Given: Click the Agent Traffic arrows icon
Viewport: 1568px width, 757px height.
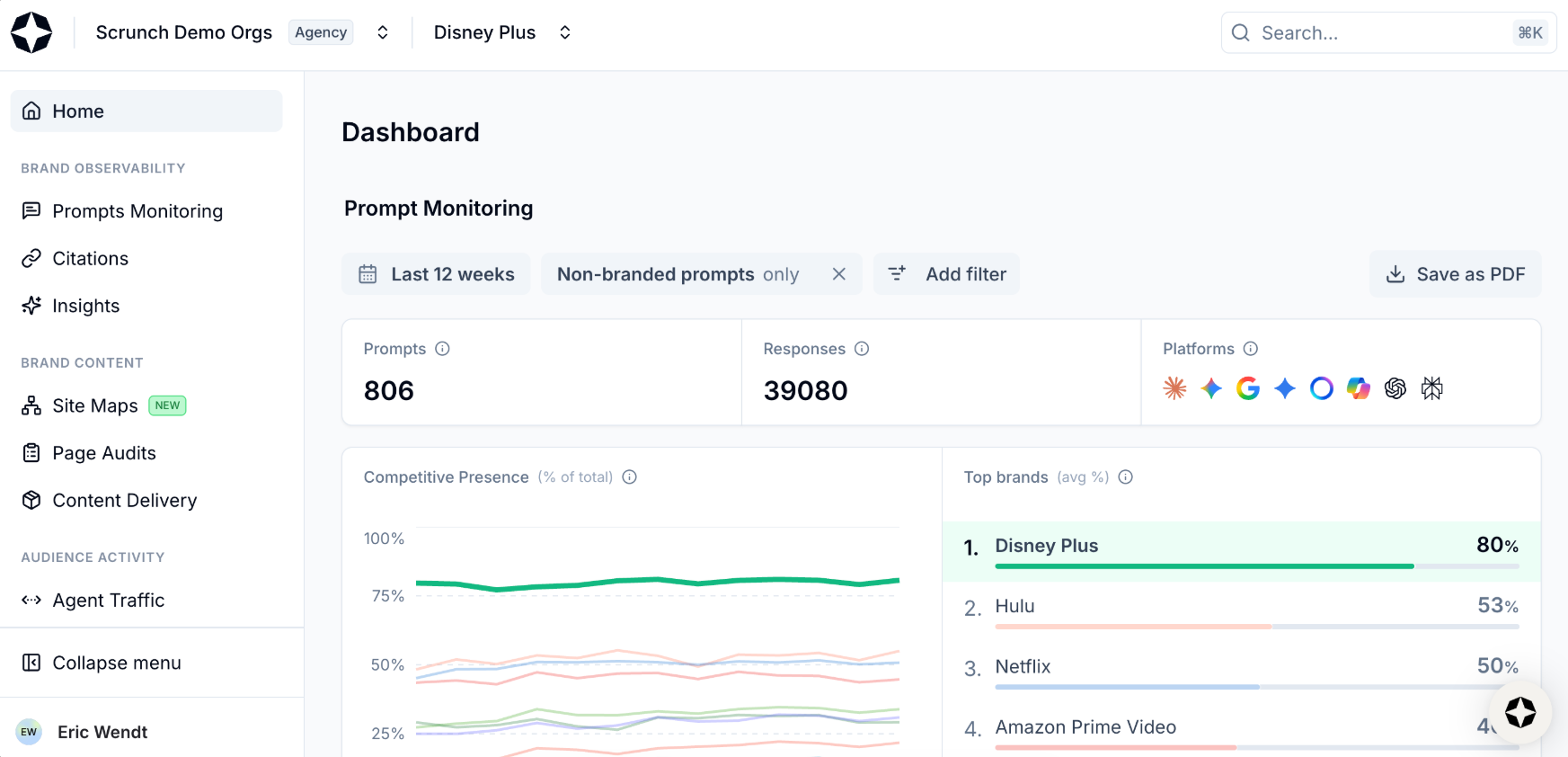Looking at the screenshot, I should (31, 600).
